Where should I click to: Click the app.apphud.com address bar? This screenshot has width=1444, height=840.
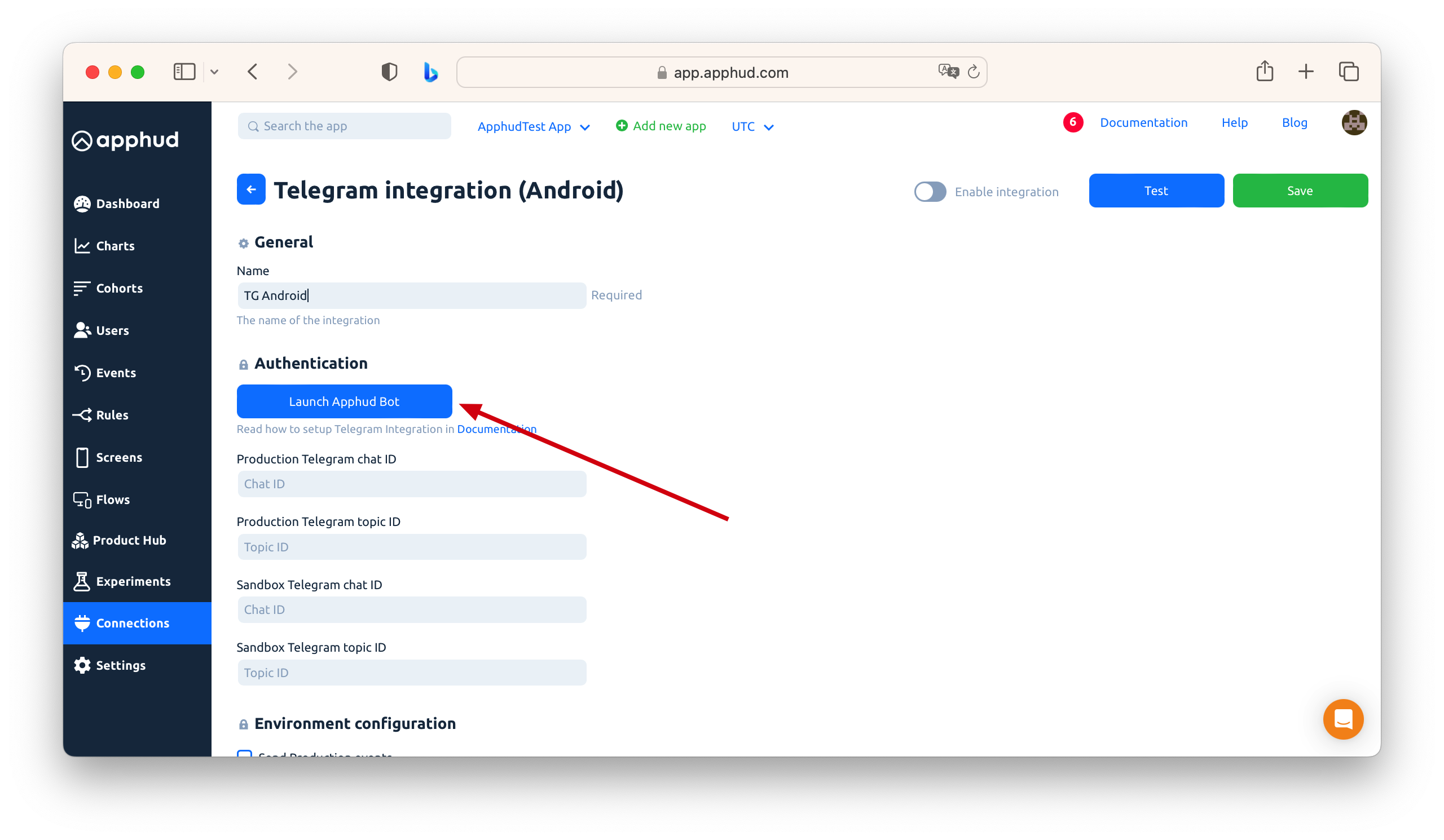click(x=721, y=72)
